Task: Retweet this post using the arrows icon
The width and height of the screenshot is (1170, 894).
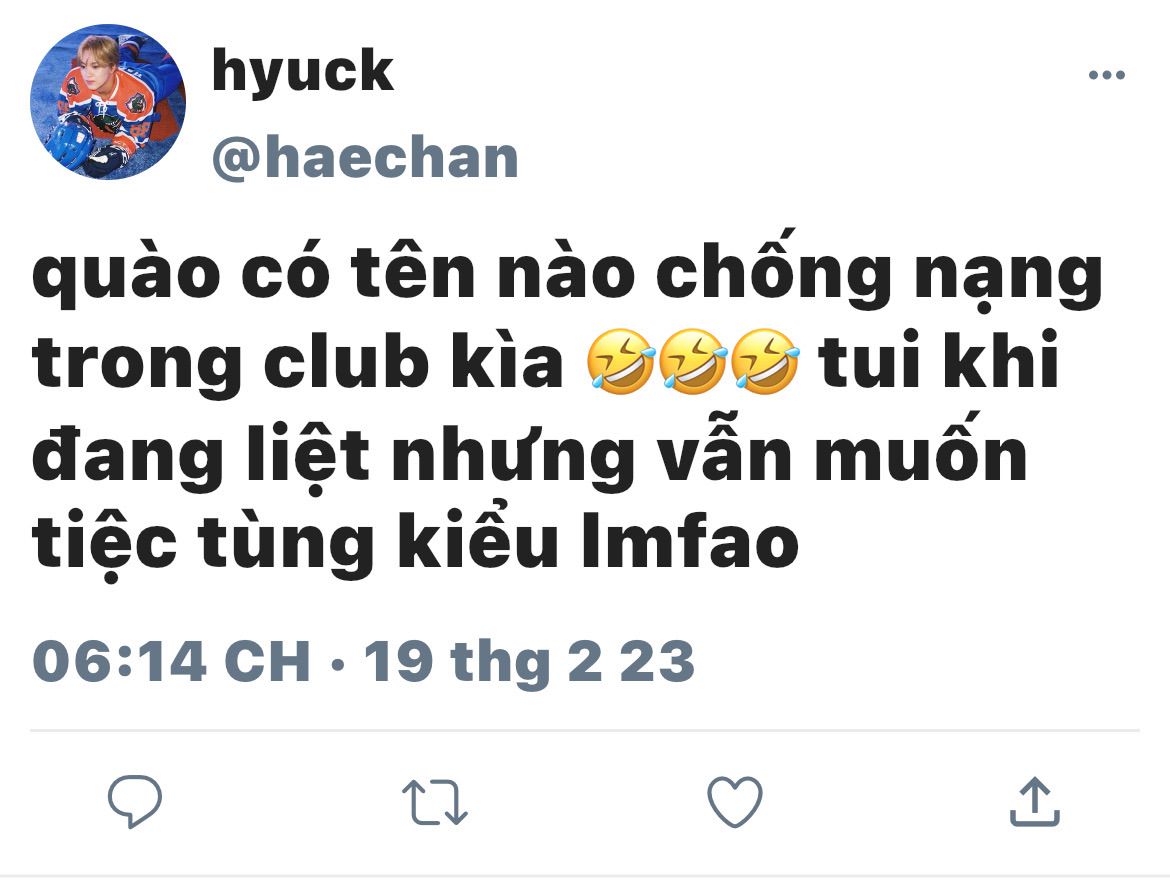Action: click(x=435, y=802)
